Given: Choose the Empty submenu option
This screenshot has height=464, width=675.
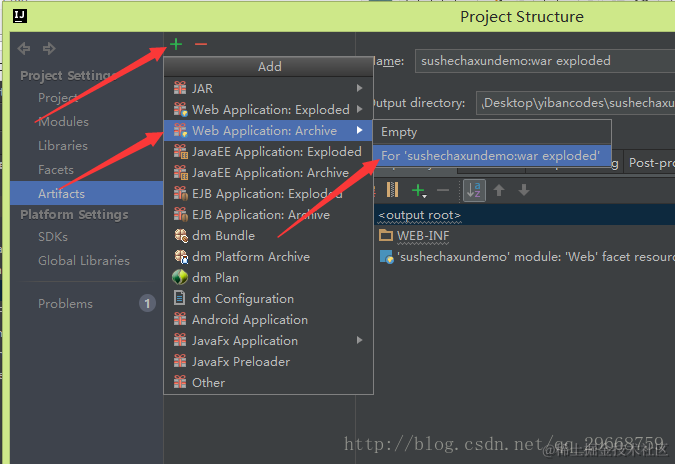Looking at the screenshot, I should pyautogui.click(x=492, y=132).
